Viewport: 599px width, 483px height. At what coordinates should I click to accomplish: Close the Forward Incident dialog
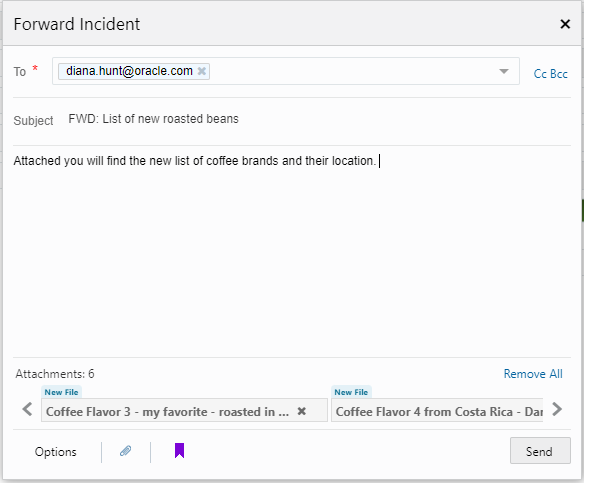[x=565, y=24]
